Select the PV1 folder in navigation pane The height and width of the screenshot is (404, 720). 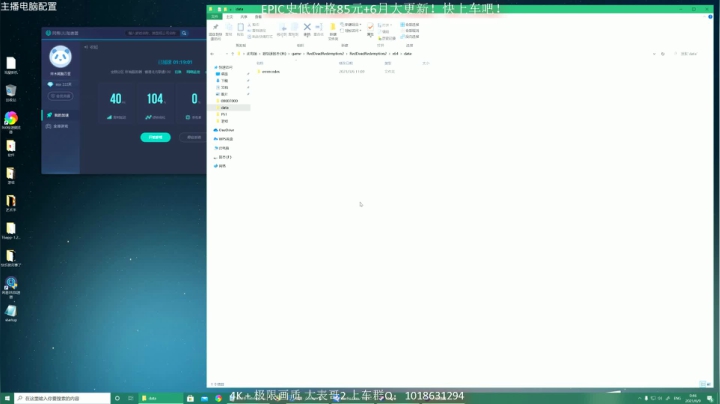tap(224, 114)
